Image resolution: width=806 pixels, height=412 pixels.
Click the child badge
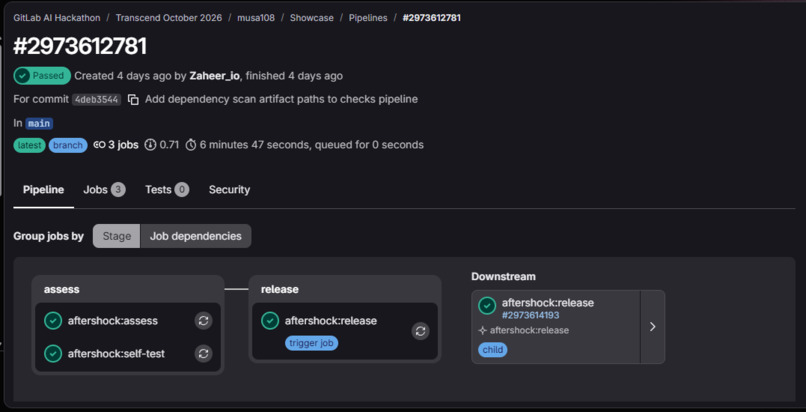(493, 350)
